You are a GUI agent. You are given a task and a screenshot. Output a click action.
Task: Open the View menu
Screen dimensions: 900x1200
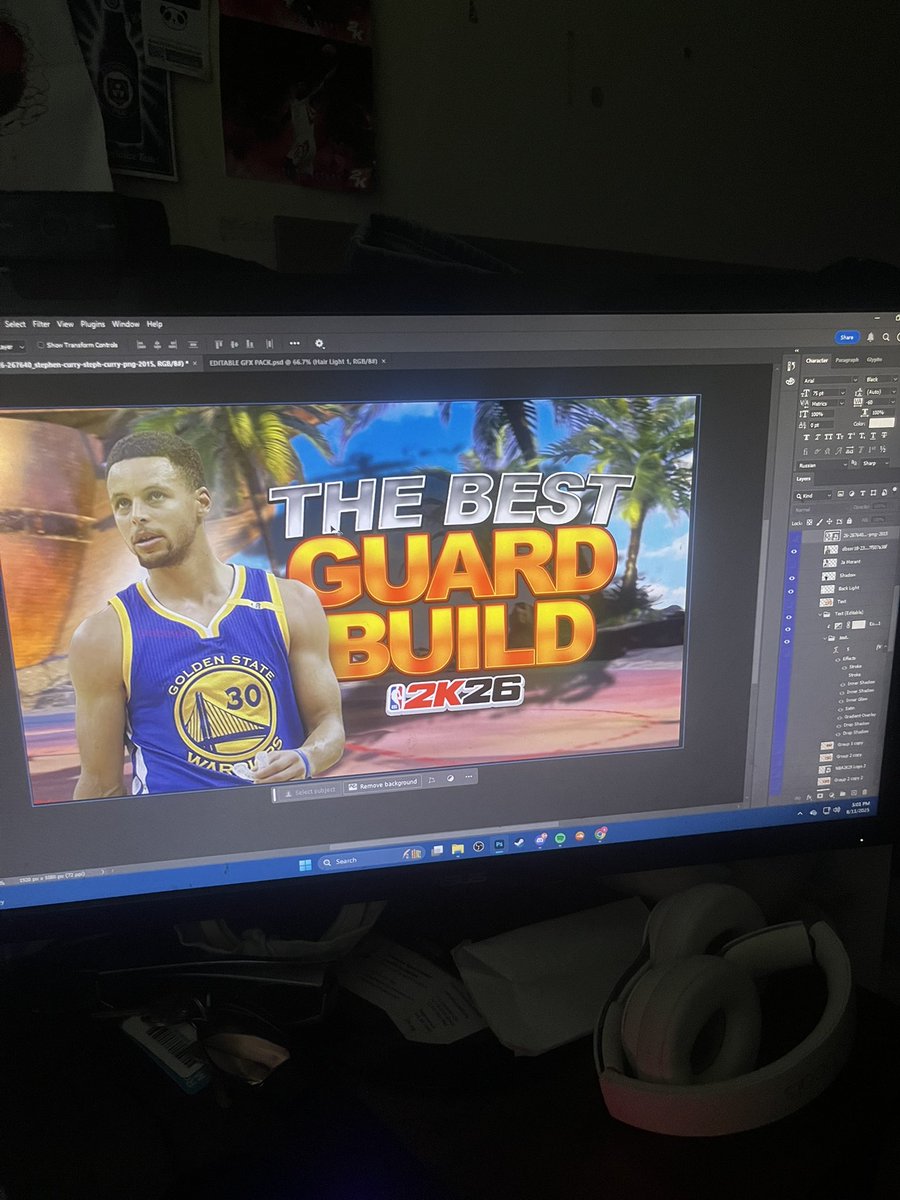(65, 324)
